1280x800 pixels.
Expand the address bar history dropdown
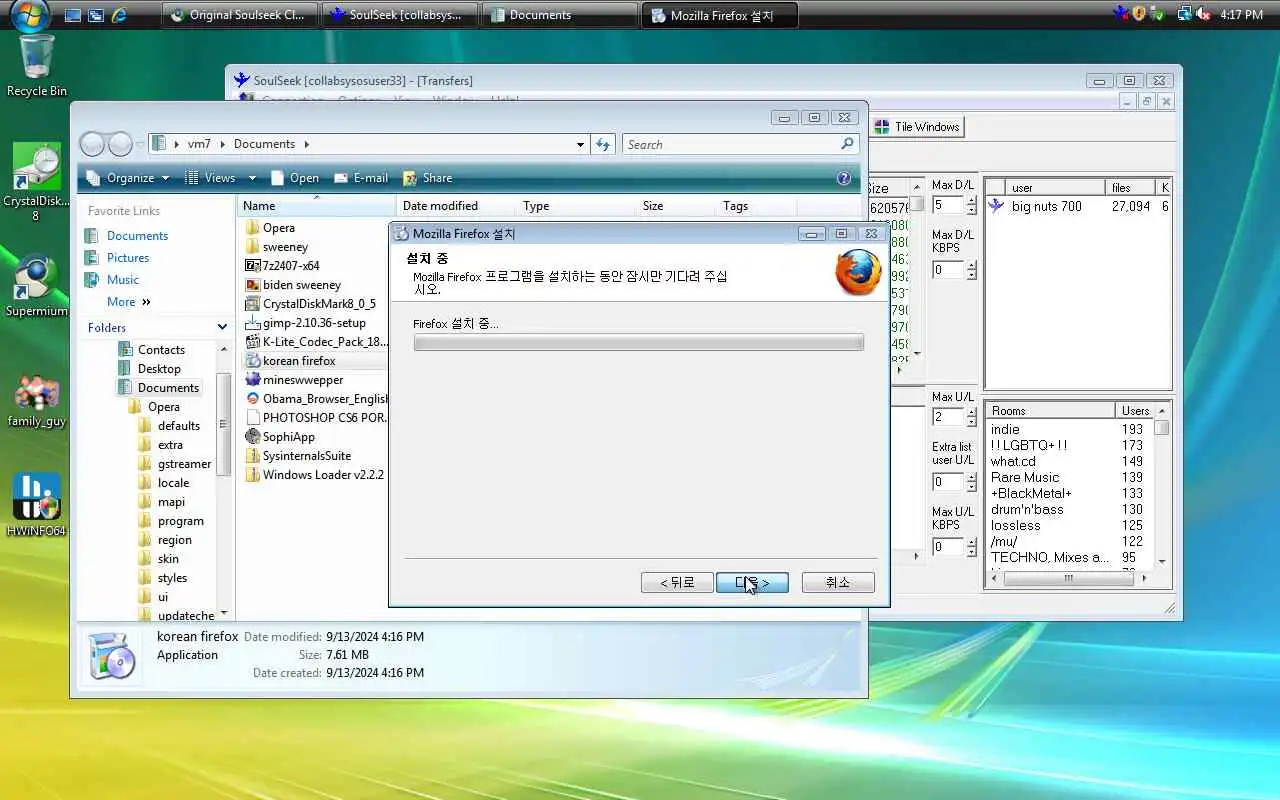point(580,144)
